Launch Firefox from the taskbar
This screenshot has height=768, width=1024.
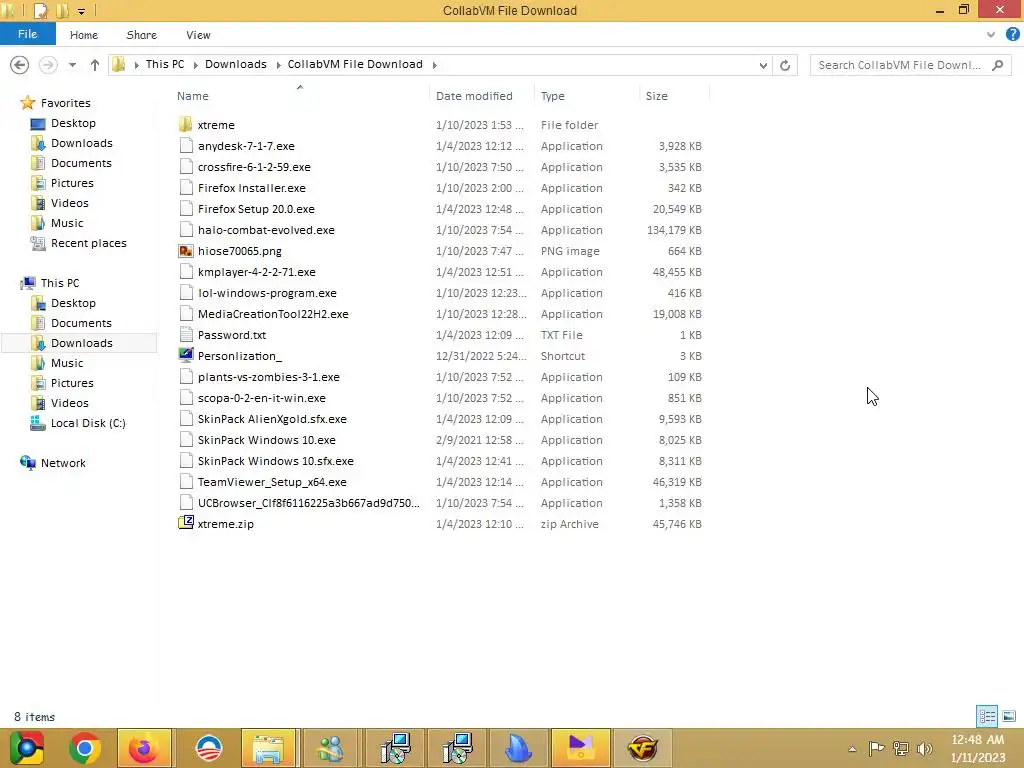tap(144, 748)
